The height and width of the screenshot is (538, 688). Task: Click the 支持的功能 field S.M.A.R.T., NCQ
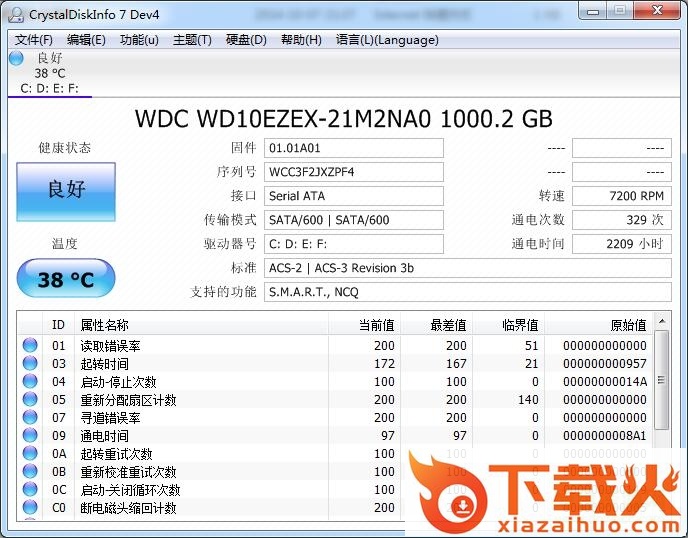[x=468, y=292]
